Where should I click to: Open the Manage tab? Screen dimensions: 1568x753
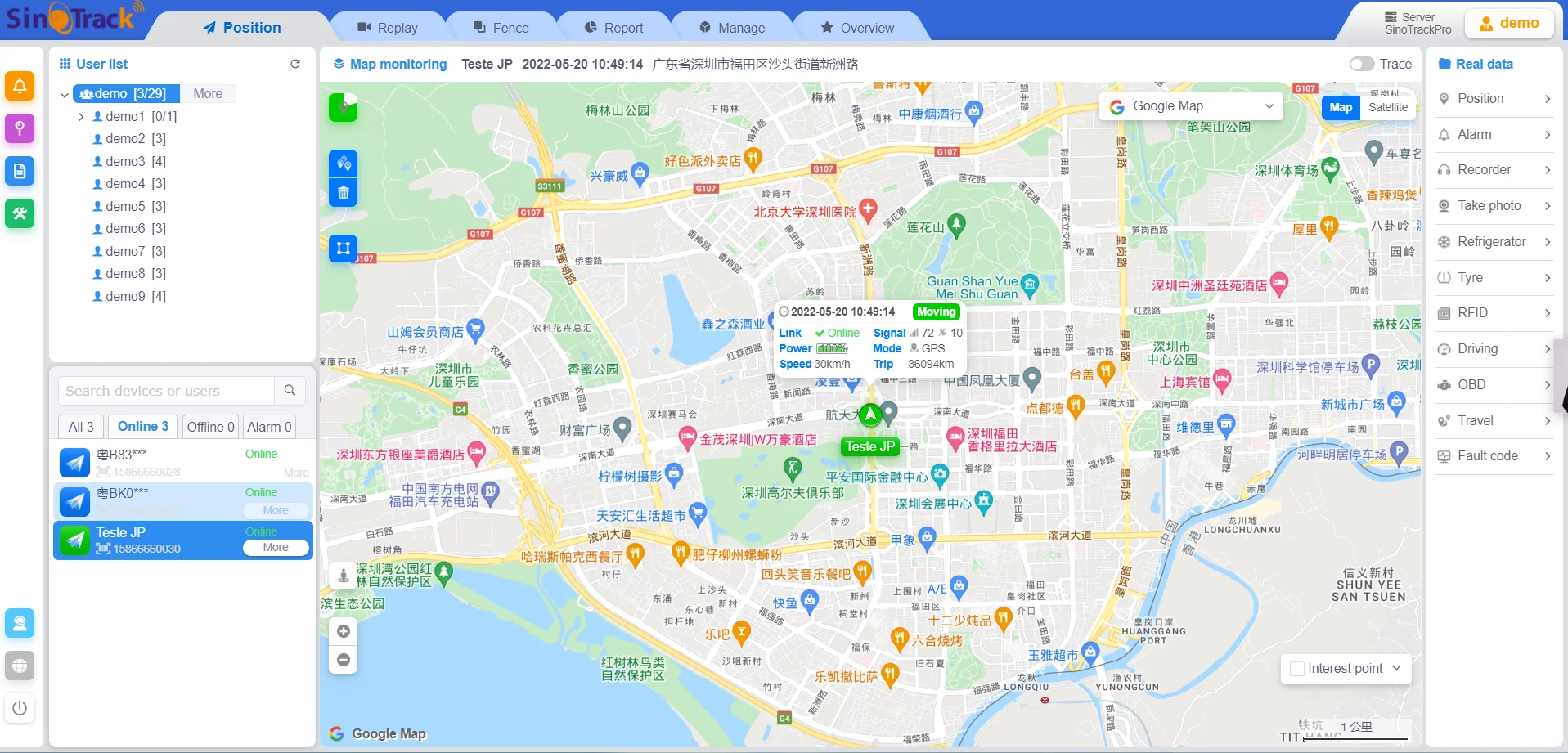point(732,28)
